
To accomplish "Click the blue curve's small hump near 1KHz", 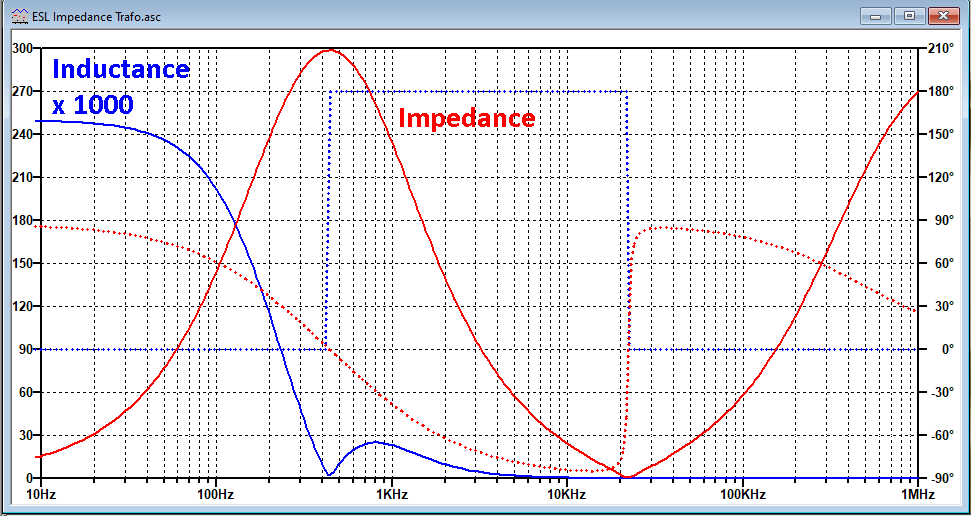I will click(375, 442).
